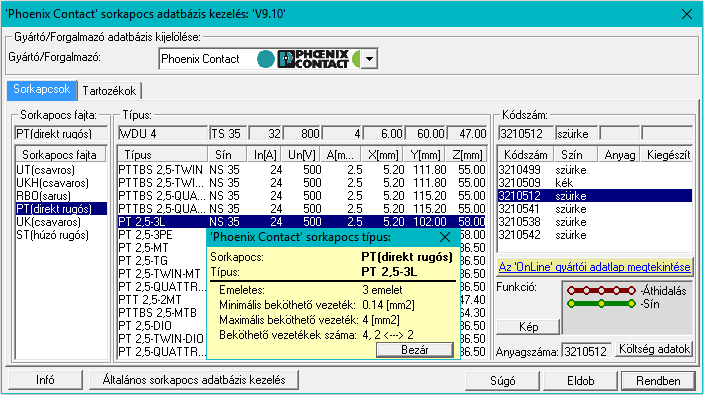Click the Típus column header
704x395 pixels.
pos(163,154)
